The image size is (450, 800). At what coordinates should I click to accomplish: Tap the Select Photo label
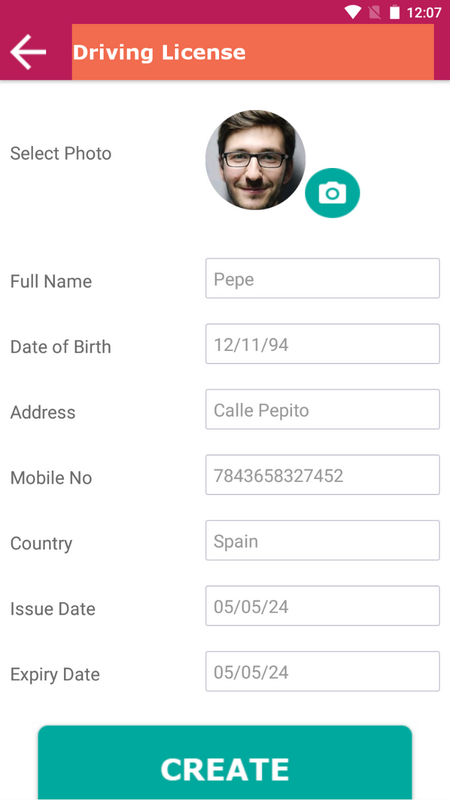point(61,154)
